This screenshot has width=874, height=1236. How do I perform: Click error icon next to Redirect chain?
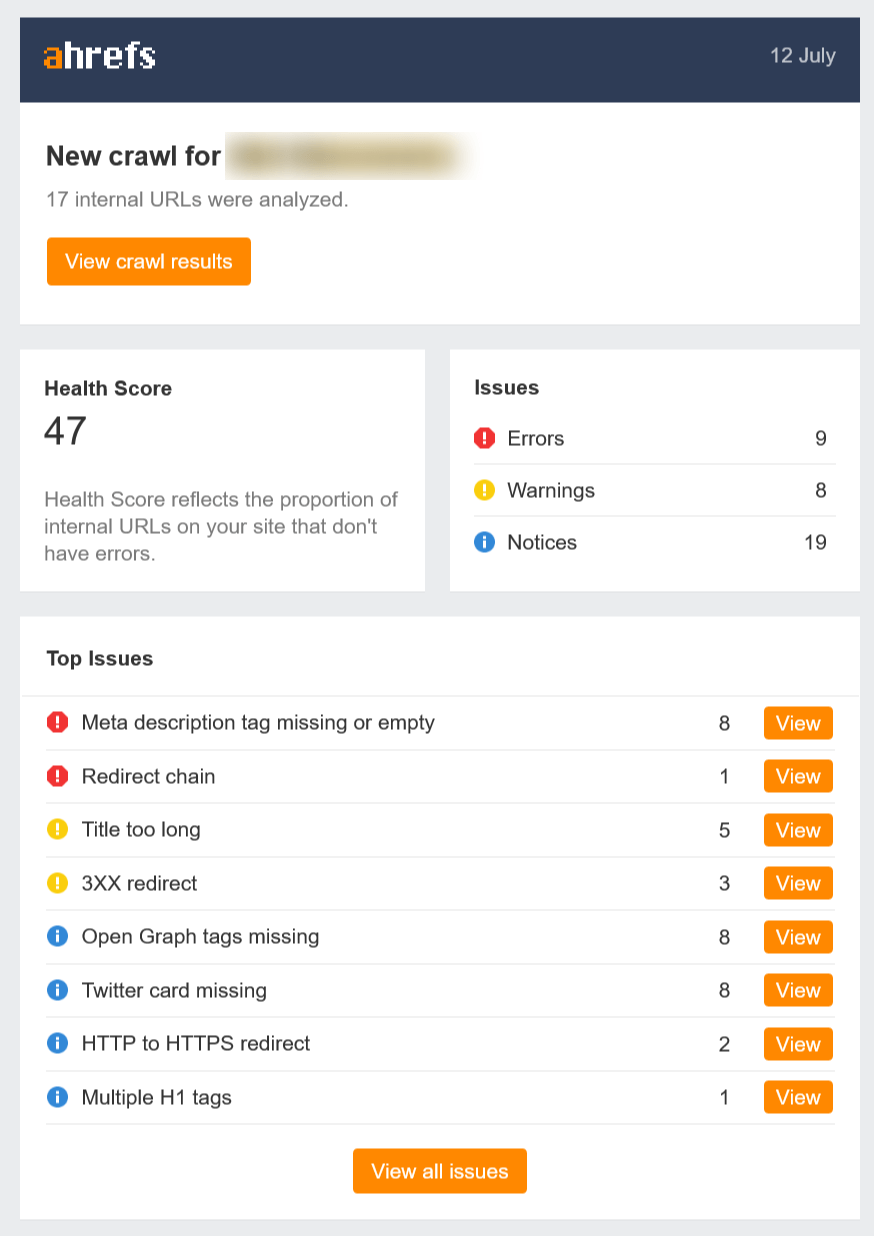[x=58, y=776]
